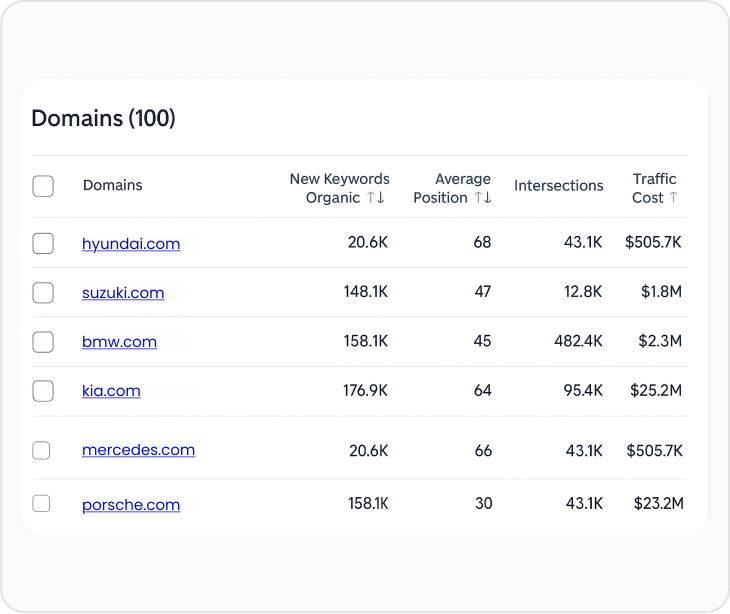Screen dimensions: 730x614
Task: Open the mercedes.com domain link
Action: [x=138, y=450]
